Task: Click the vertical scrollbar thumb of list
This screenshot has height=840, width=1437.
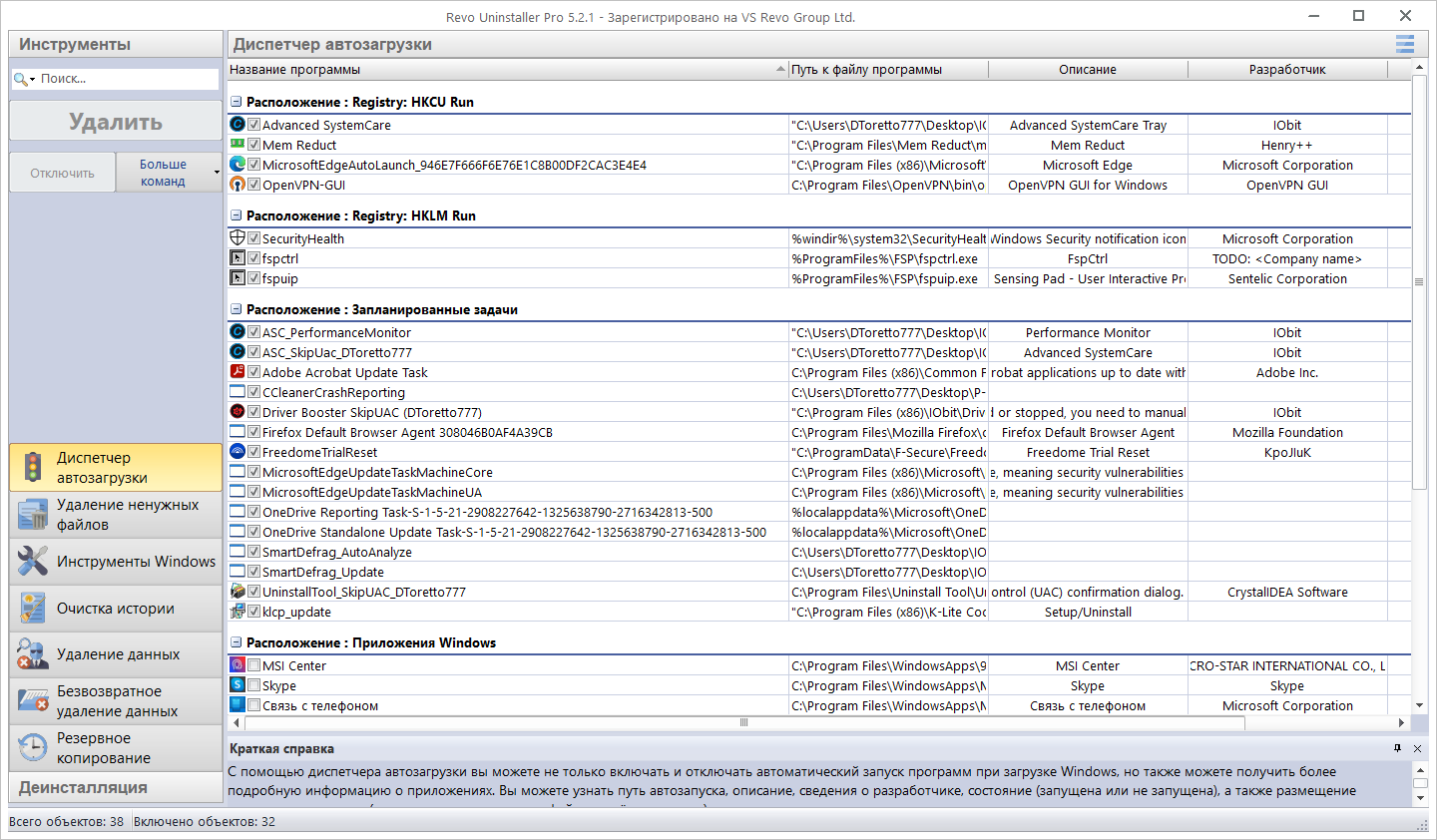Action: click(x=1419, y=282)
